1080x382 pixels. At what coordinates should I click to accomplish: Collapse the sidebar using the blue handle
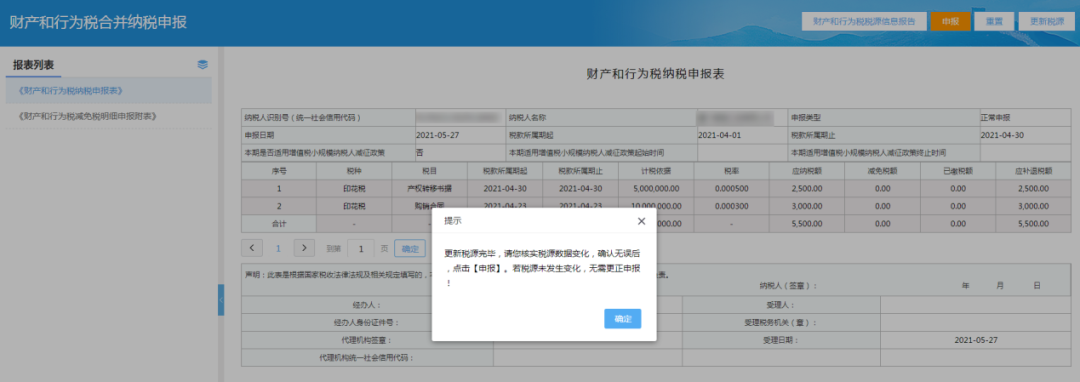tap(221, 300)
